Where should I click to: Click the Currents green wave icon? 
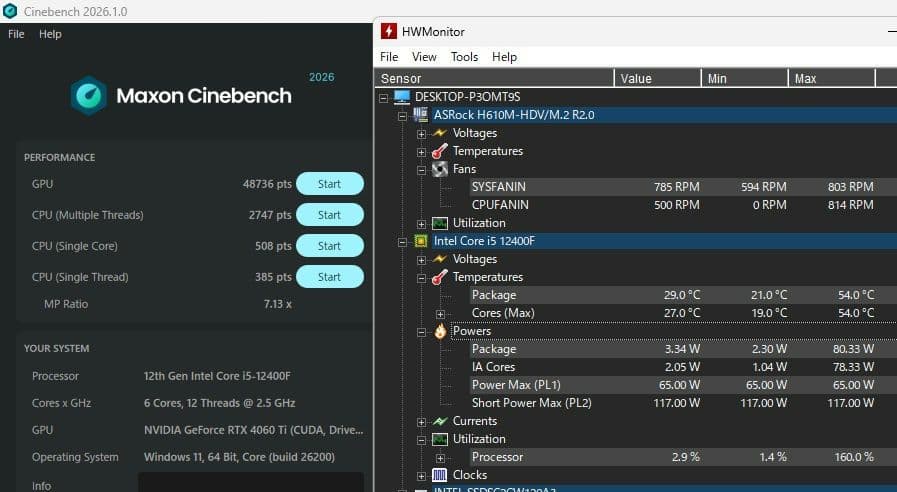coord(439,421)
